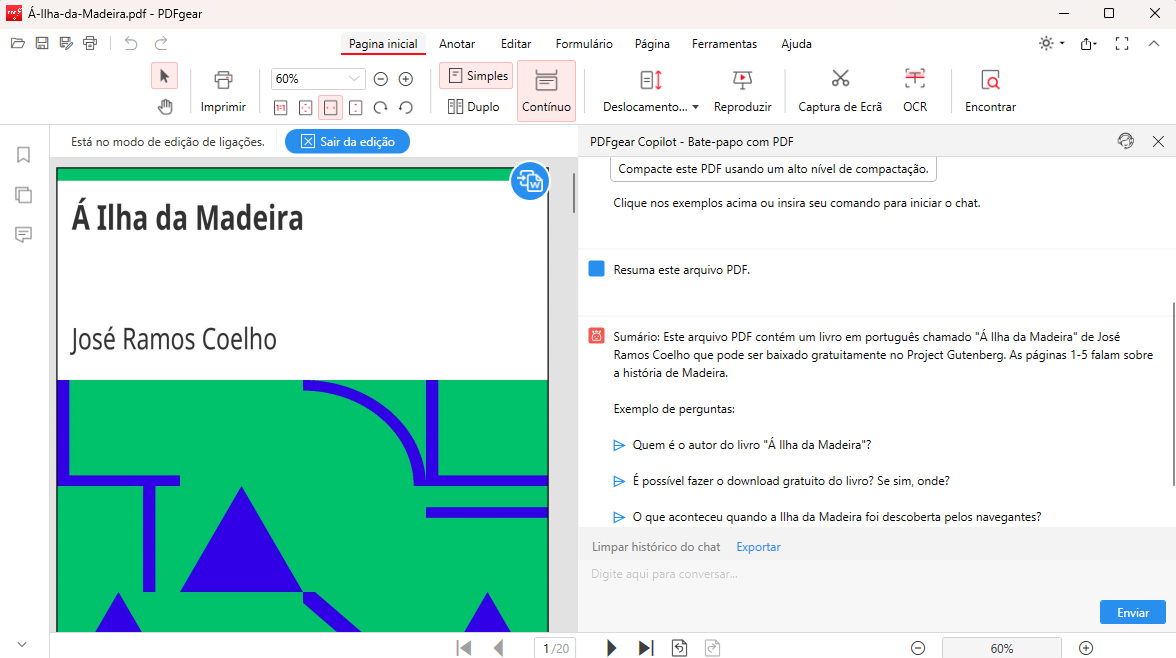Open the annotations sidebar panel
Image resolution: width=1176 pixels, height=658 pixels.
pos(23,235)
